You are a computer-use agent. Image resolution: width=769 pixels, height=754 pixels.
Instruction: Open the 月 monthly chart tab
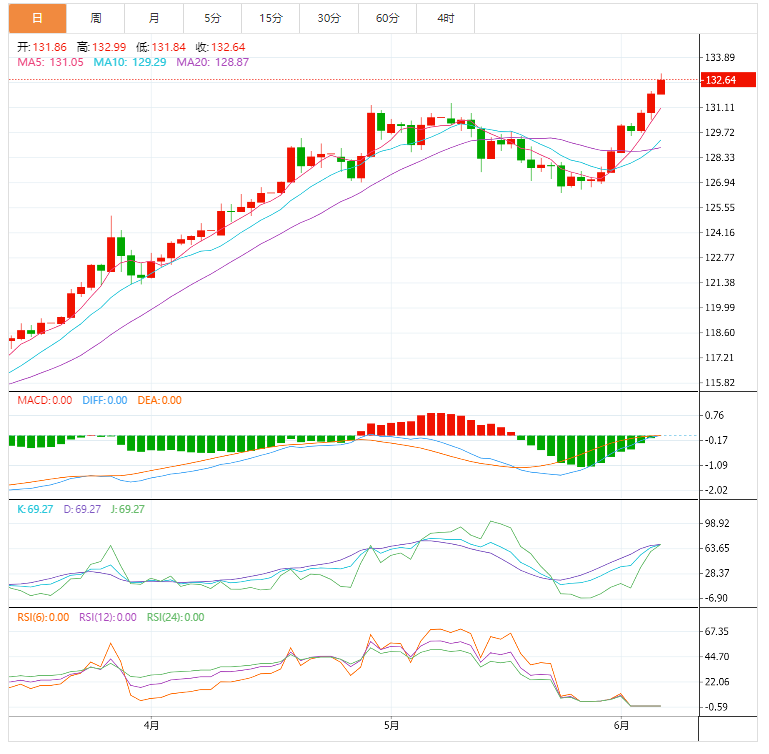[x=153, y=18]
